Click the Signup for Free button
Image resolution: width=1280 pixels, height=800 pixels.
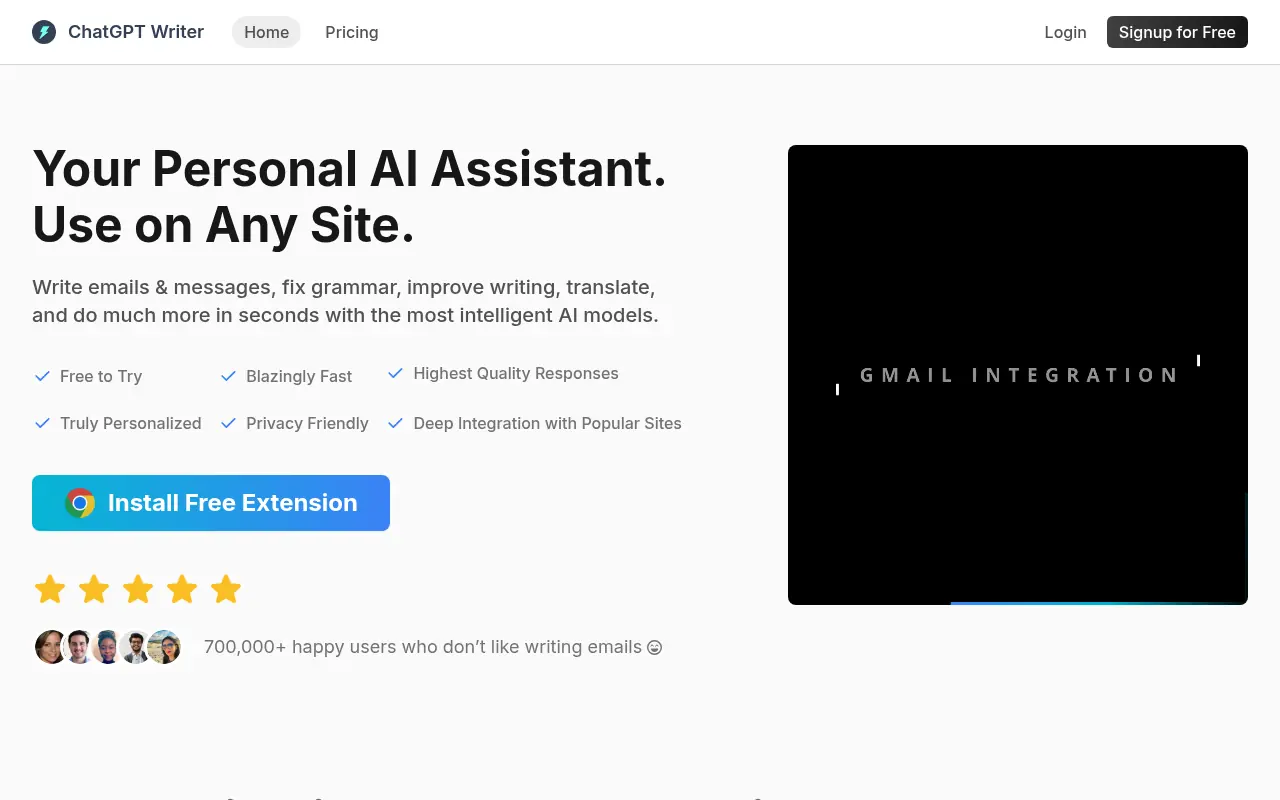click(x=1177, y=32)
